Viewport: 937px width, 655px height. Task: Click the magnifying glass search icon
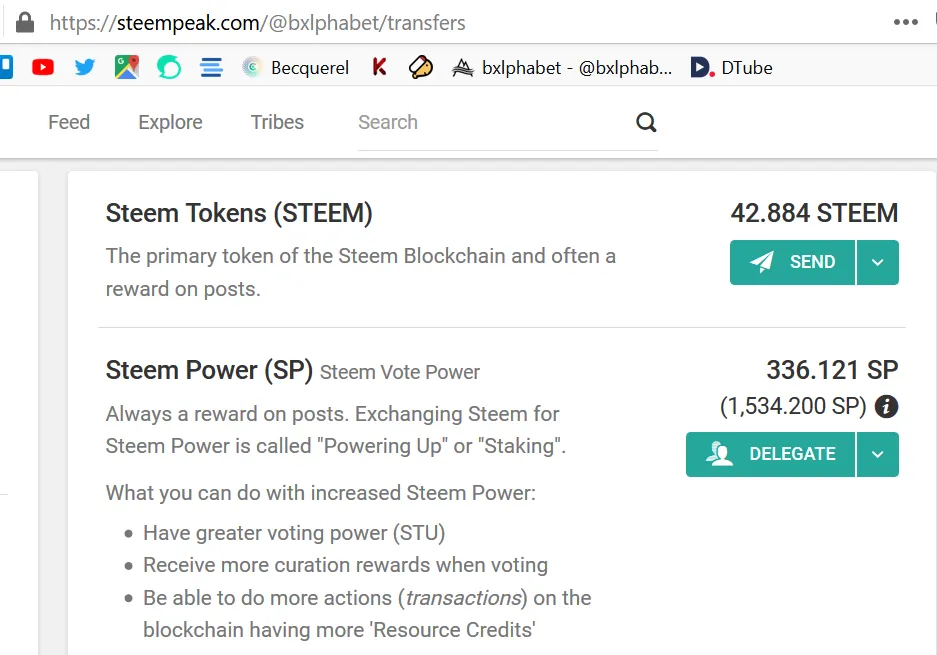coord(646,123)
